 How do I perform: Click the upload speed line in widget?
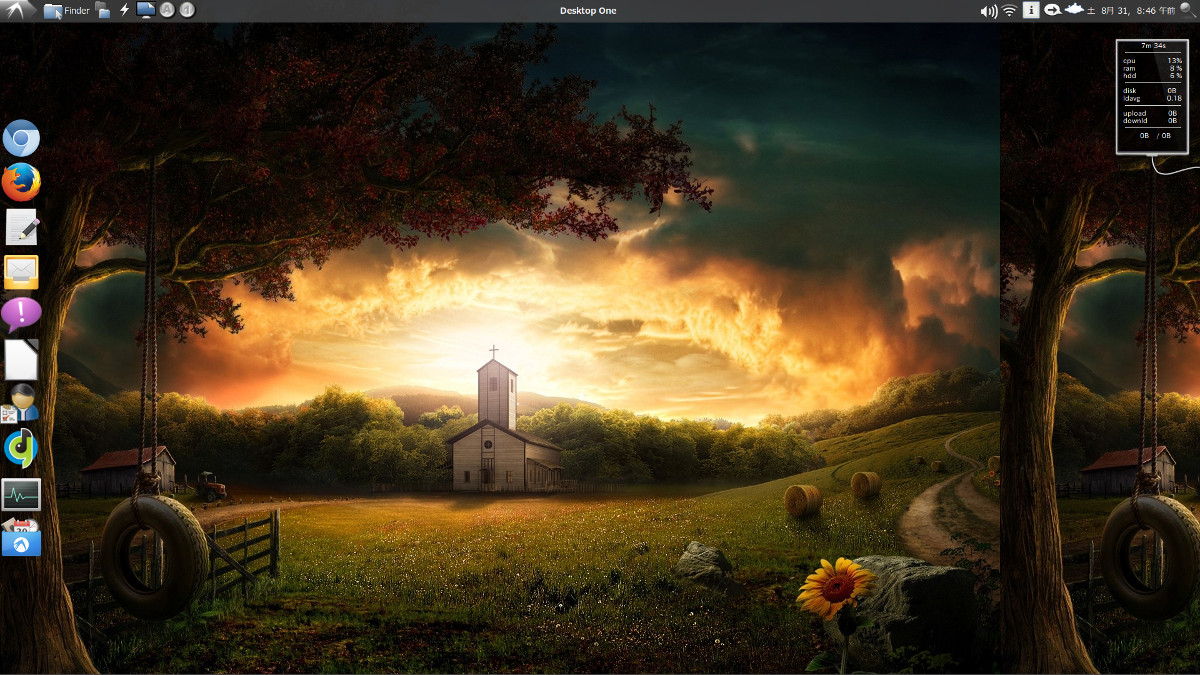1152,113
